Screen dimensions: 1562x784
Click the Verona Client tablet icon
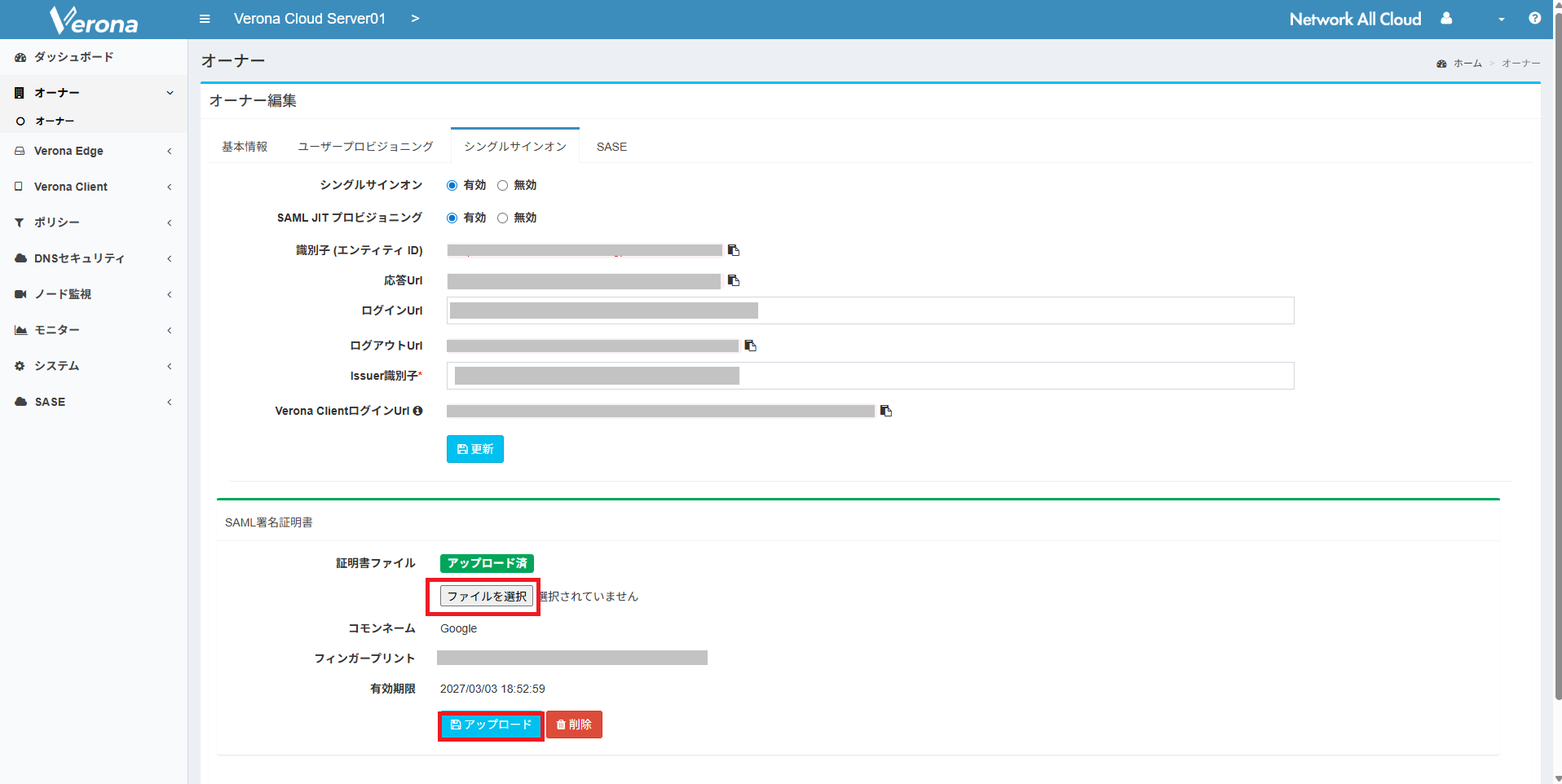[19, 187]
